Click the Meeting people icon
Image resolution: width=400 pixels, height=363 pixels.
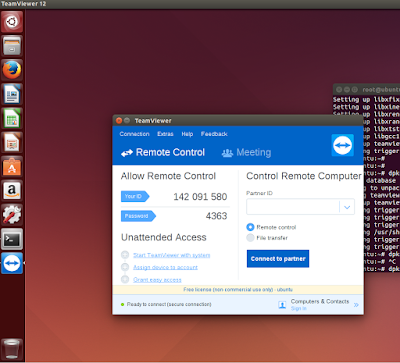227,153
